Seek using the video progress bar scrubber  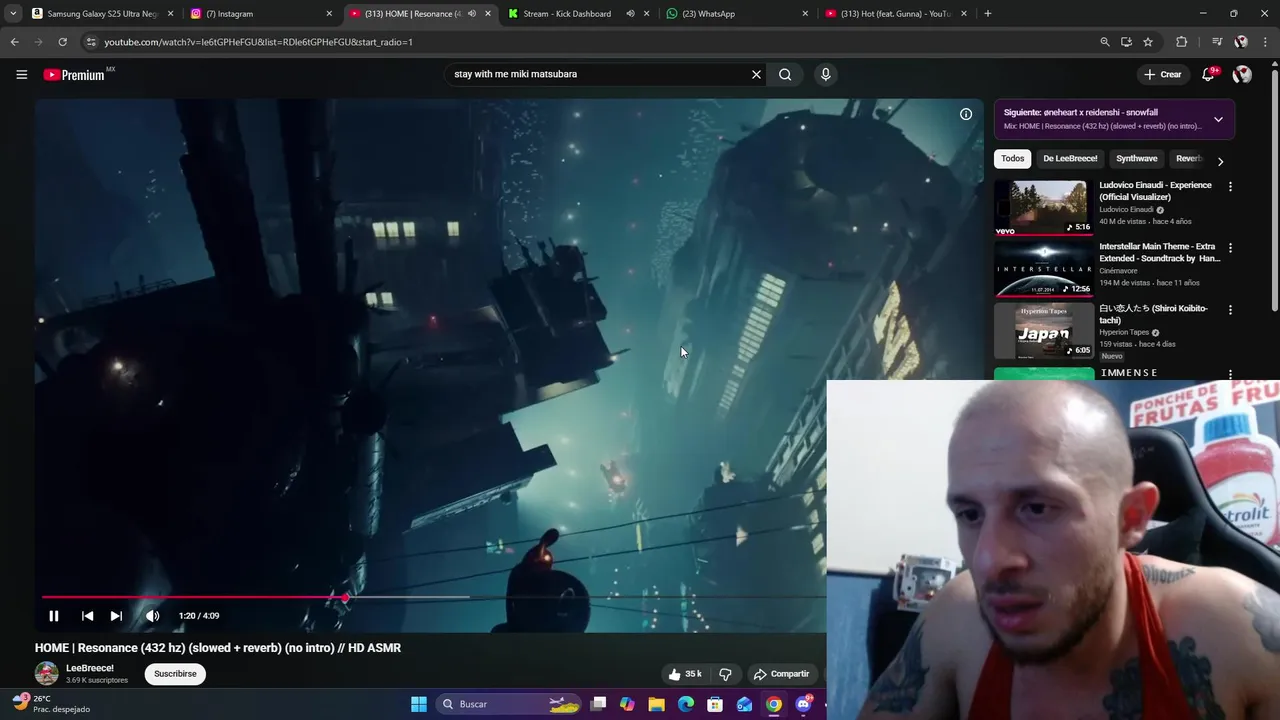(345, 597)
